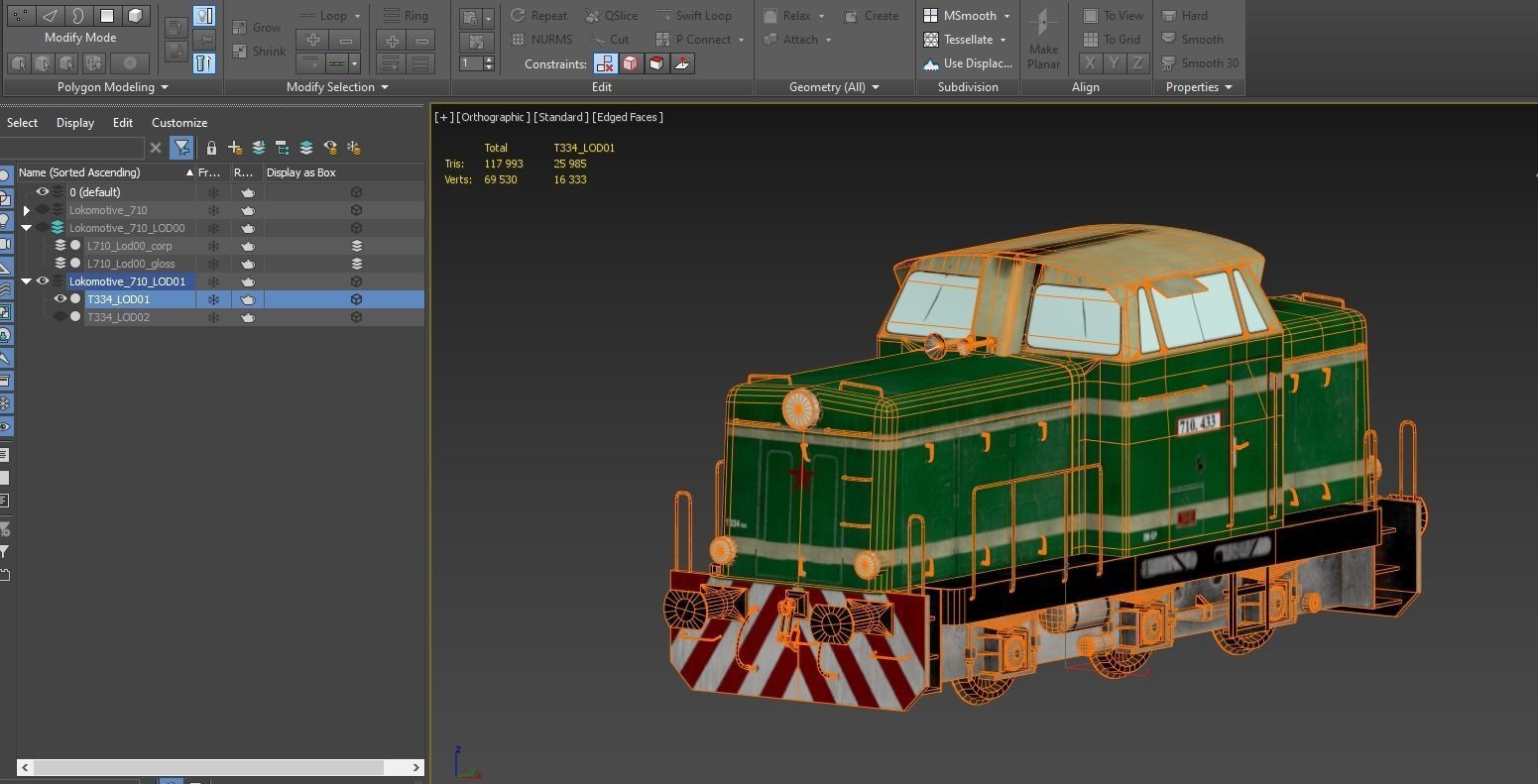Image resolution: width=1538 pixels, height=784 pixels.
Task: Select the Border sub-object mode icon
Action: [78, 16]
